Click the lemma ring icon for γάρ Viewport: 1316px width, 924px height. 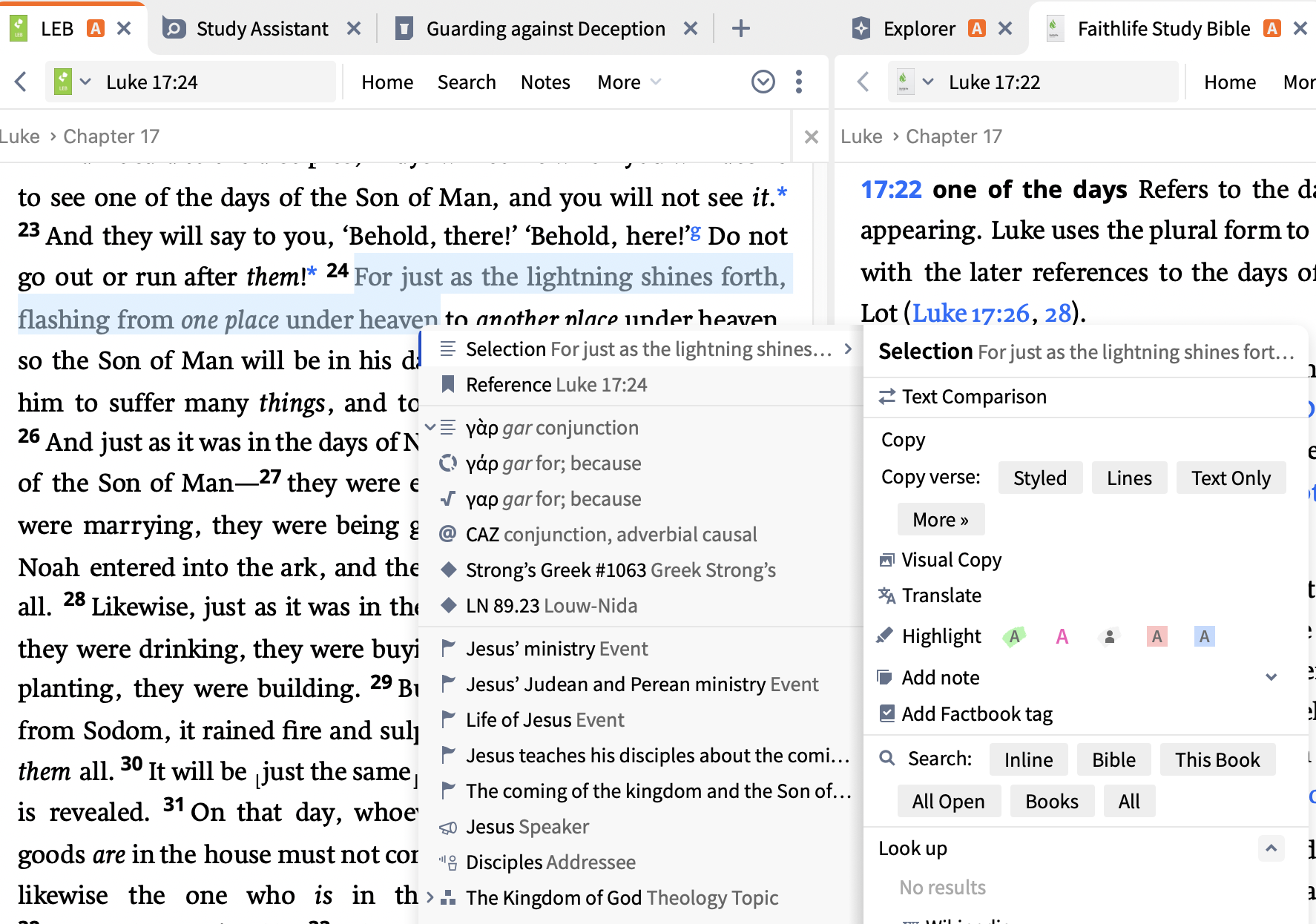(x=447, y=463)
